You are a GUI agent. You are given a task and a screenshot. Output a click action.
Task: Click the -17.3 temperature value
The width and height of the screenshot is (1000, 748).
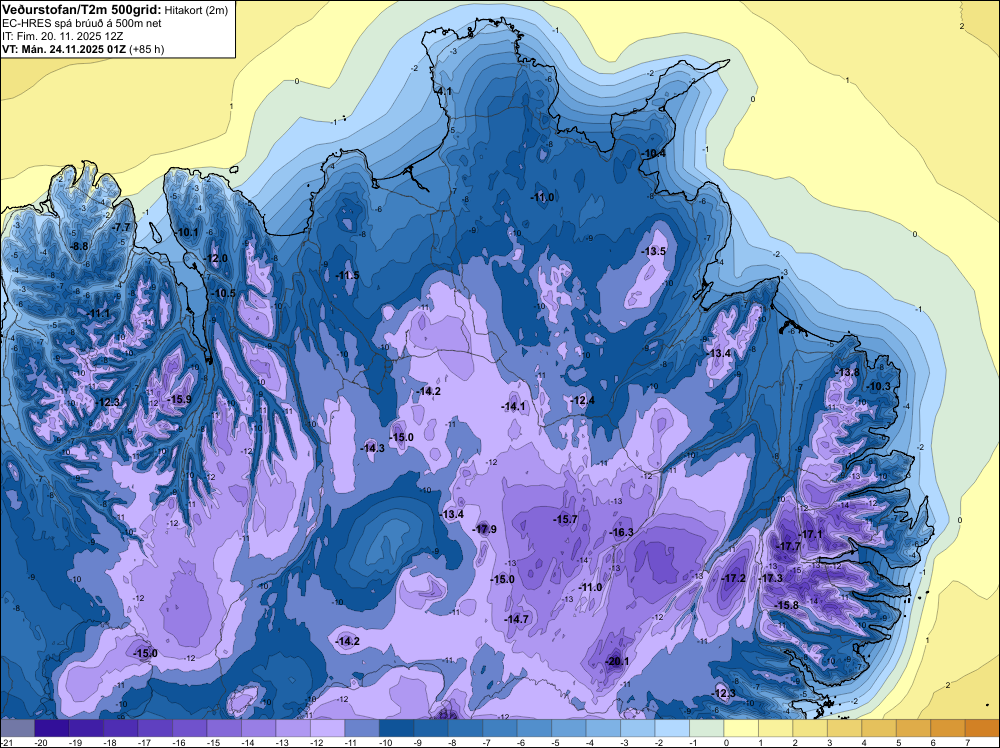[x=770, y=578]
